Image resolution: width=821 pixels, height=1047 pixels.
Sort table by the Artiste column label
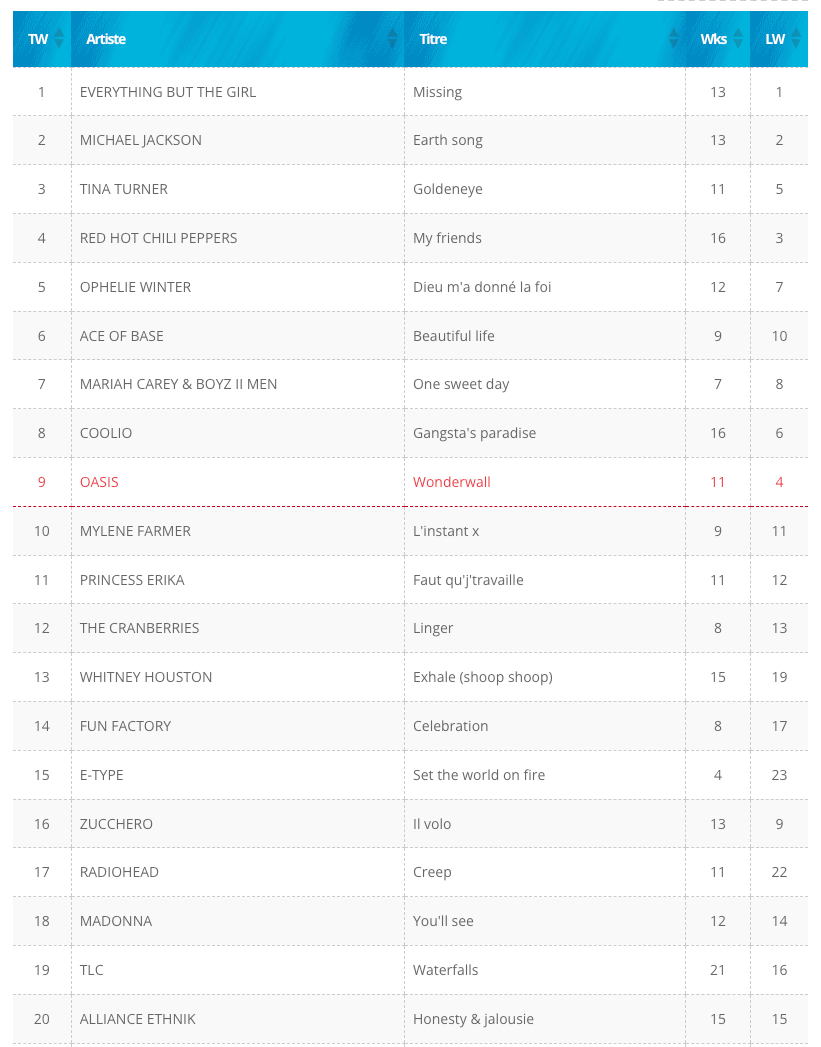(x=106, y=39)
